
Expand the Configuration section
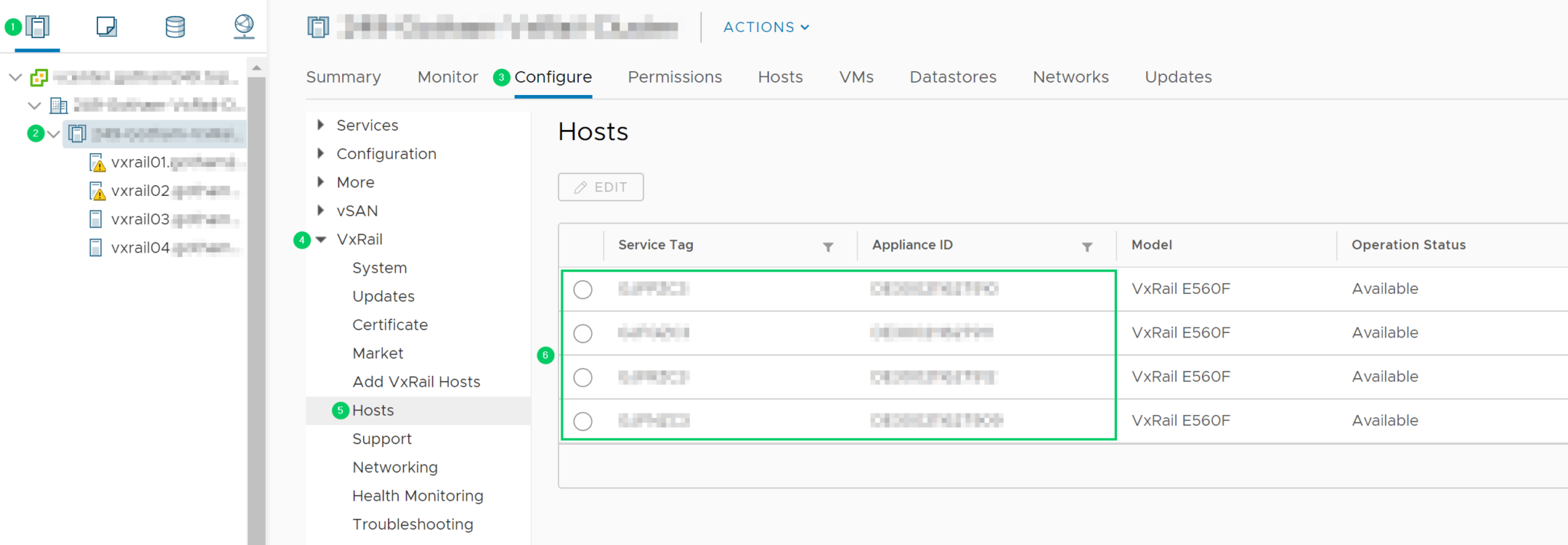click(321, 153)
